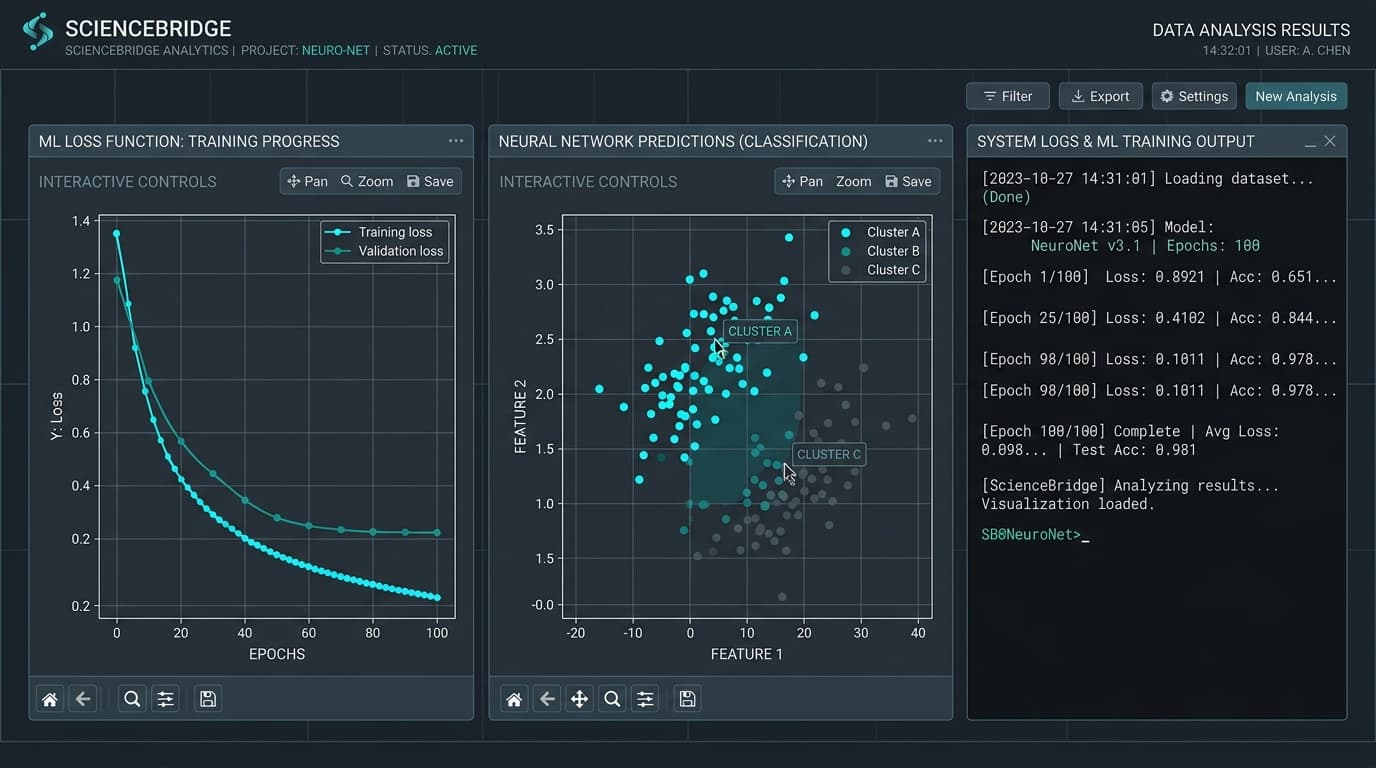Click the 'NeuroNet v3.1 | Epochs: 100' log text
Screen dimensions: 1376x768
tap(1145, 246)
